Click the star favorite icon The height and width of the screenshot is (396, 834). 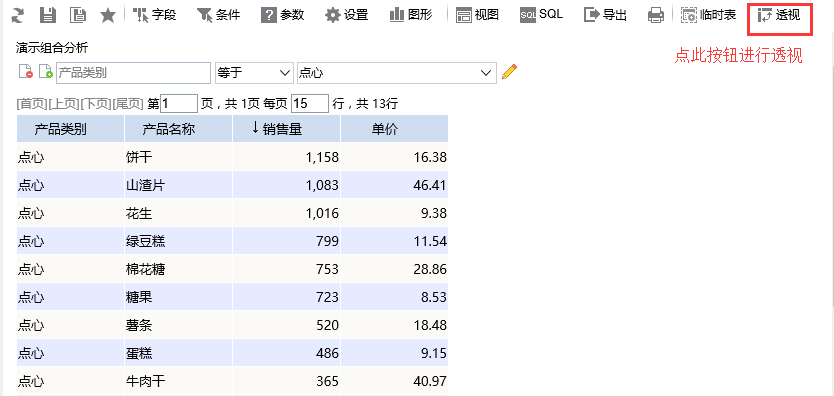109,15
